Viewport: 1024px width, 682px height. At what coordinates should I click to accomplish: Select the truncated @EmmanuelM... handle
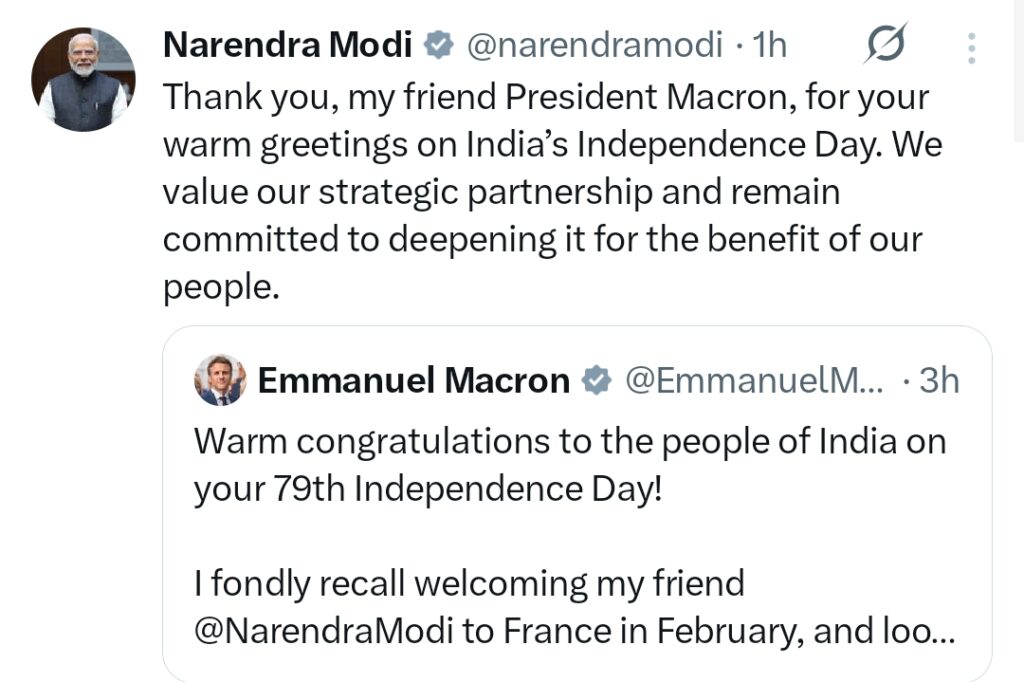click(754, 380)
